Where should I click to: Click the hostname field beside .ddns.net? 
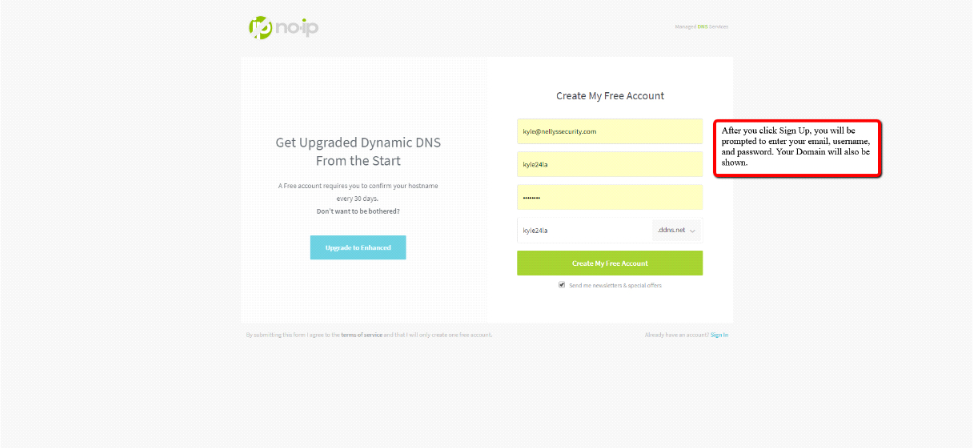[582, 230]
